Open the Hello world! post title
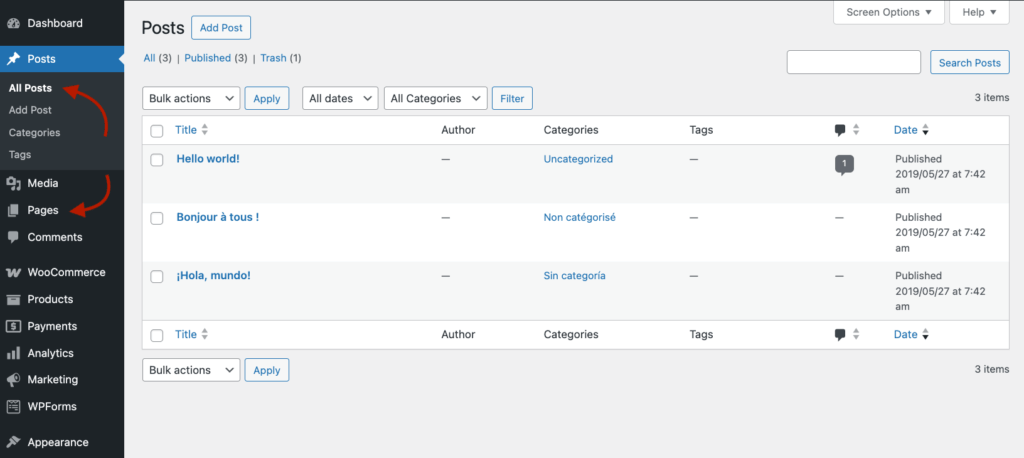This screenshot has width=1024, height=458. point(208,159)
